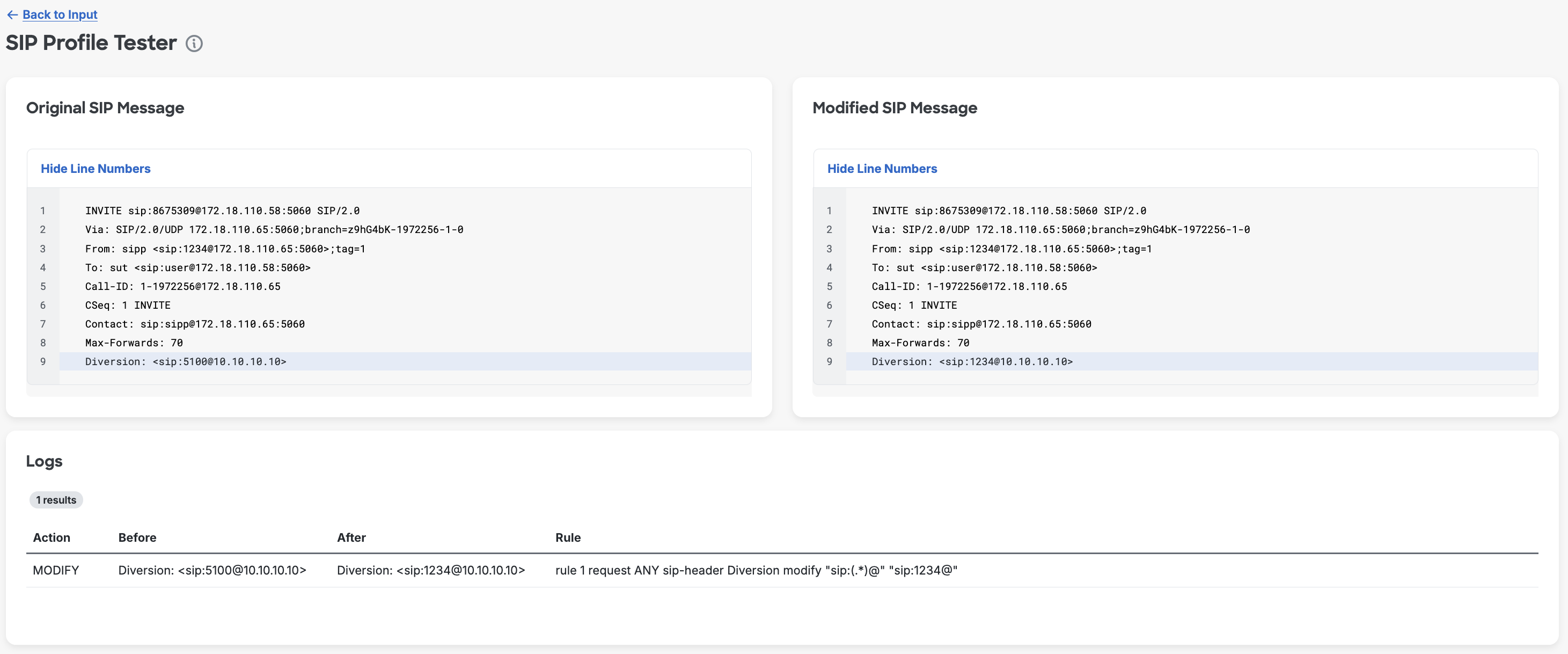
Task: Click the Rule column header
Action: 568,537
